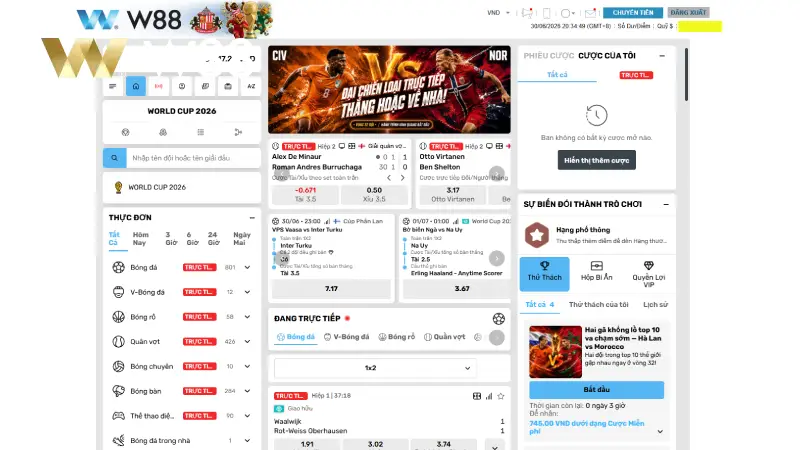Open the collapsed menu list icon
Viewport: 800px width, 450px height.
point(113,86)
